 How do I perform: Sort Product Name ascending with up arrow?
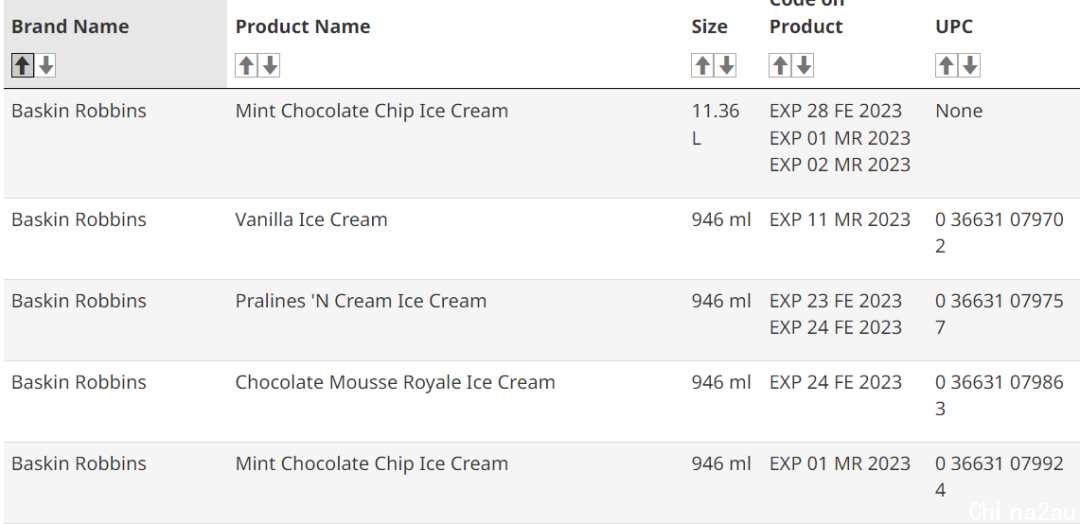click(x=246, y=65)
